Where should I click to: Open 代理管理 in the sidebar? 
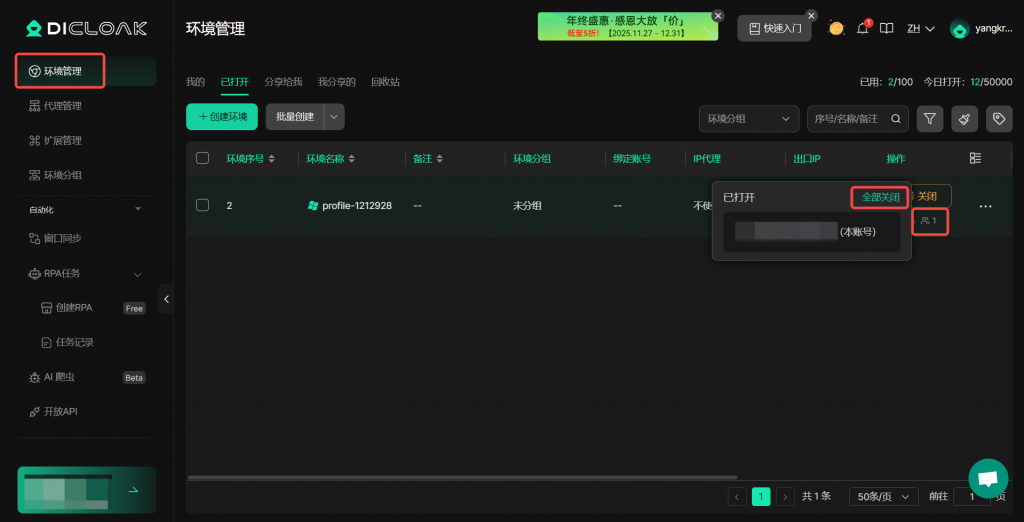coord(63,106)
